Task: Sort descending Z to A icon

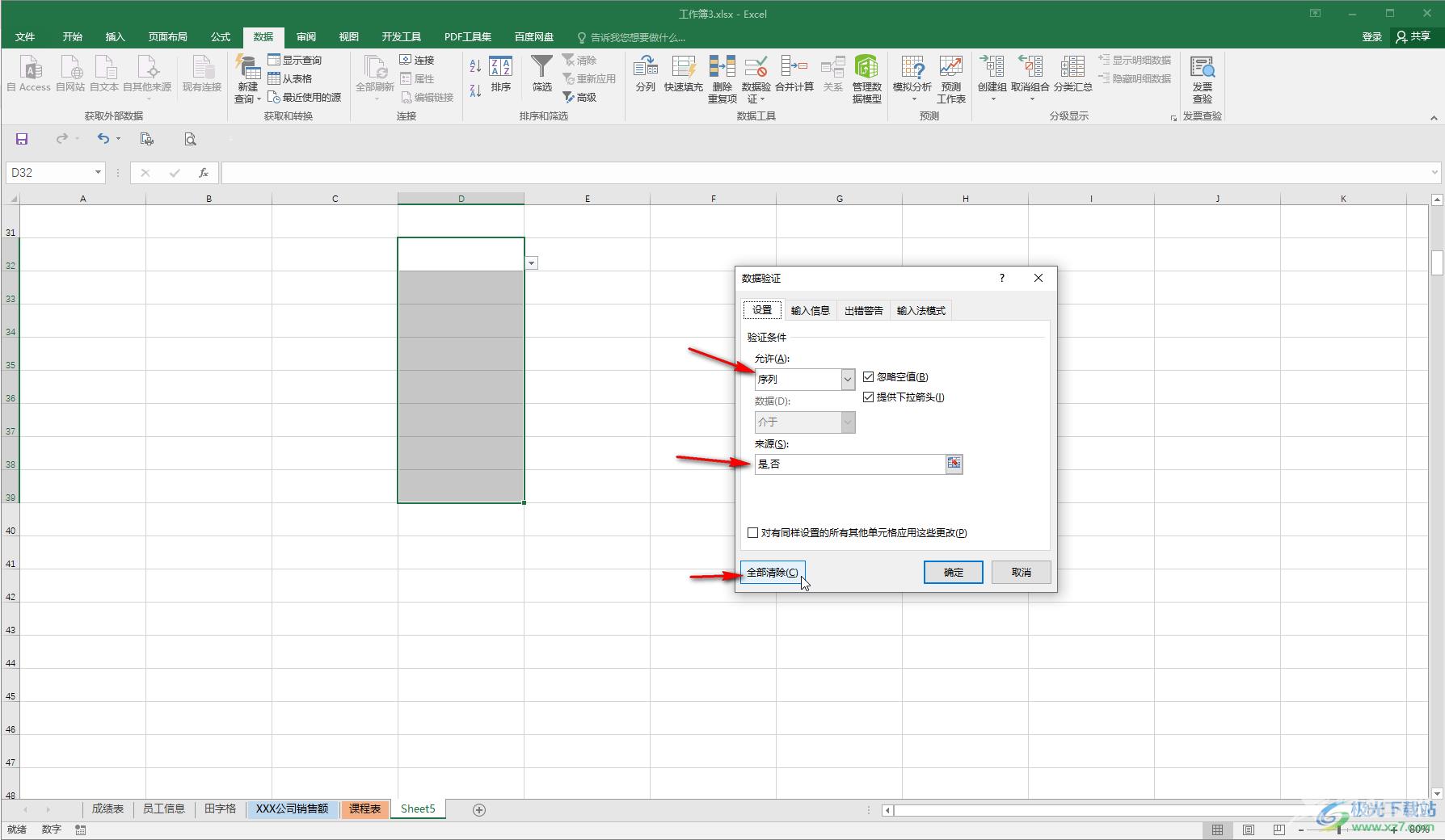Action: tap(475, 90)
